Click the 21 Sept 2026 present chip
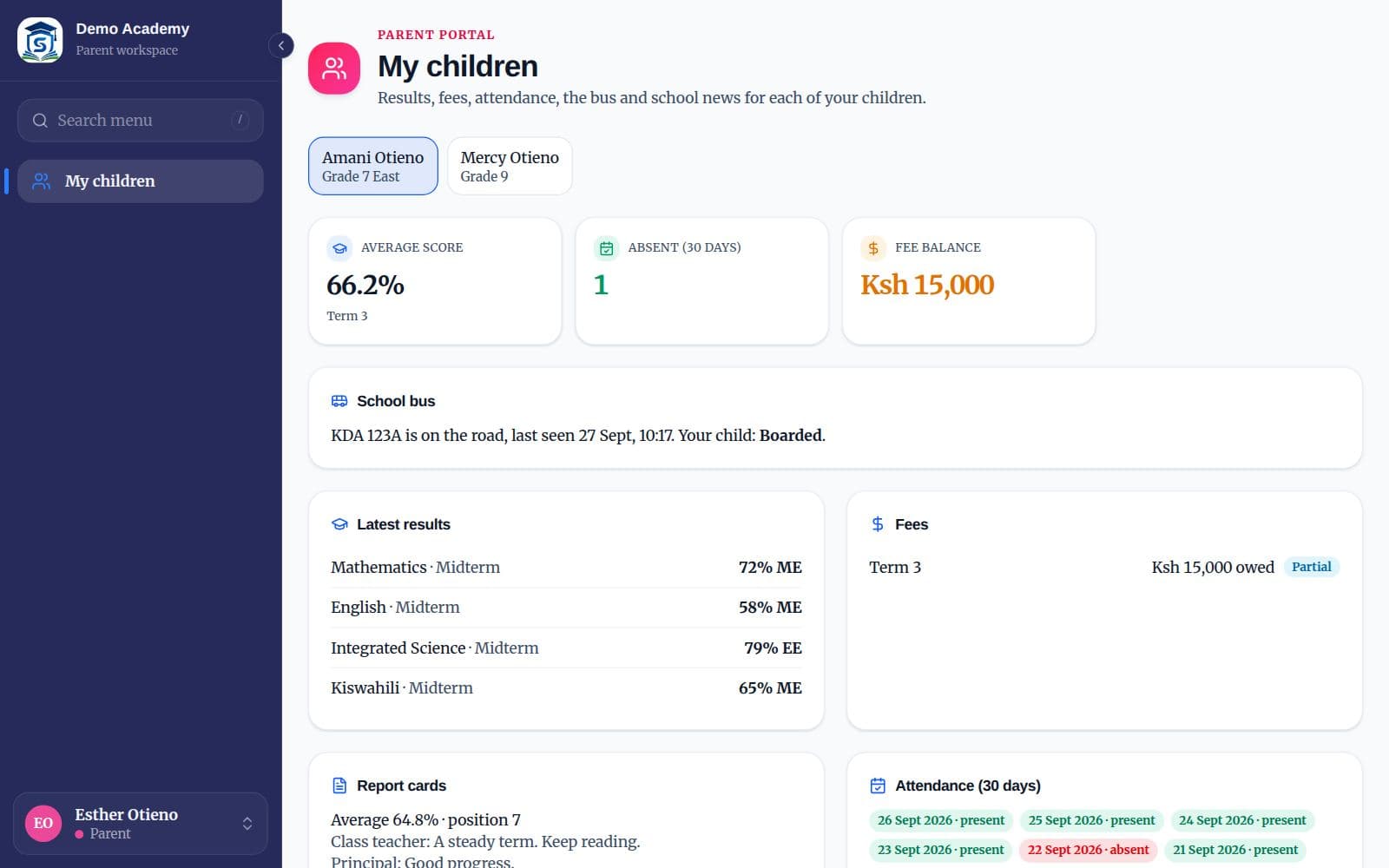This screenshot has width=1389, height=868. pyautogui.click(x=1235, y=850)
